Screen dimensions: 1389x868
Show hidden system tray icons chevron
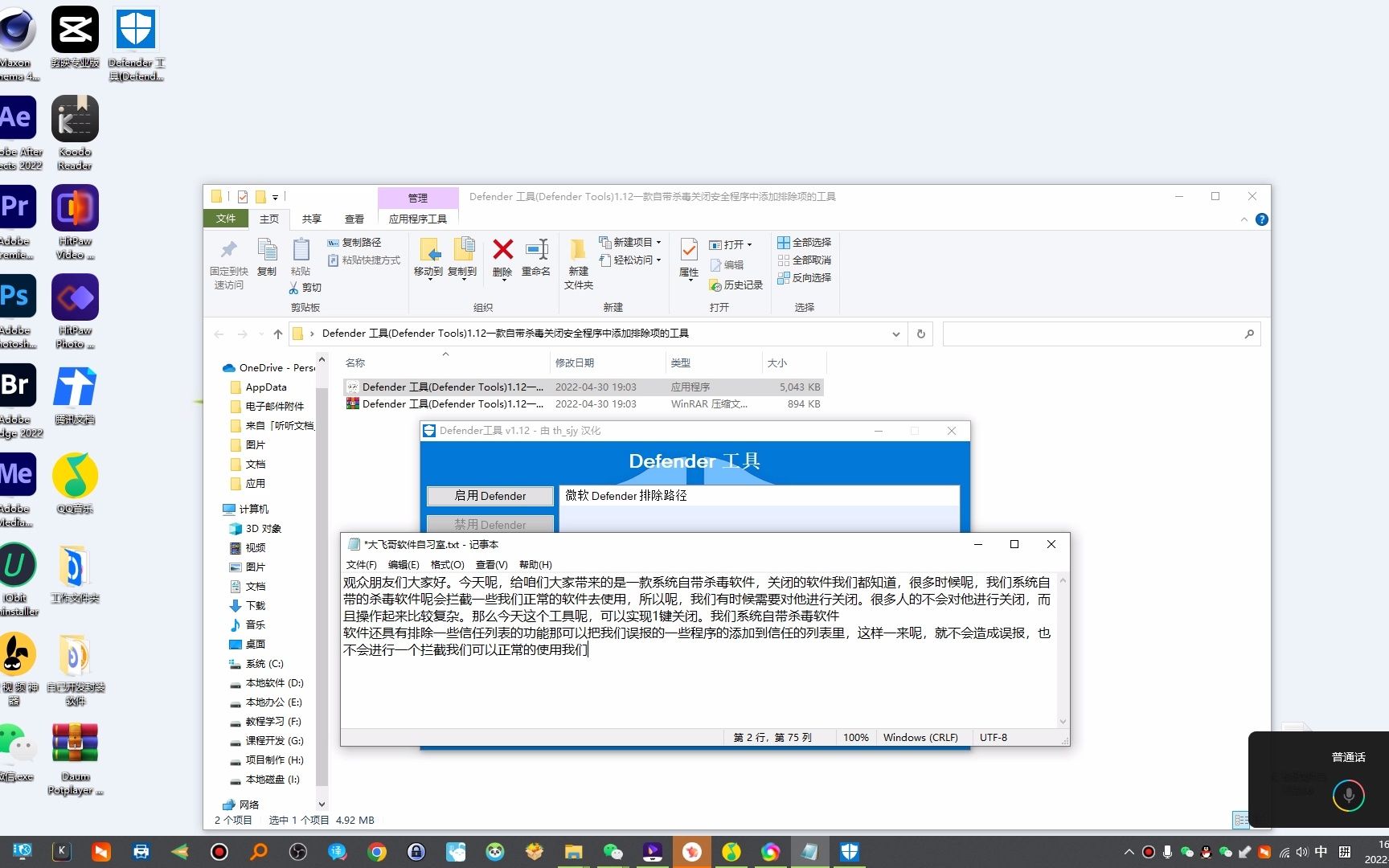[x=1129, y=852]
